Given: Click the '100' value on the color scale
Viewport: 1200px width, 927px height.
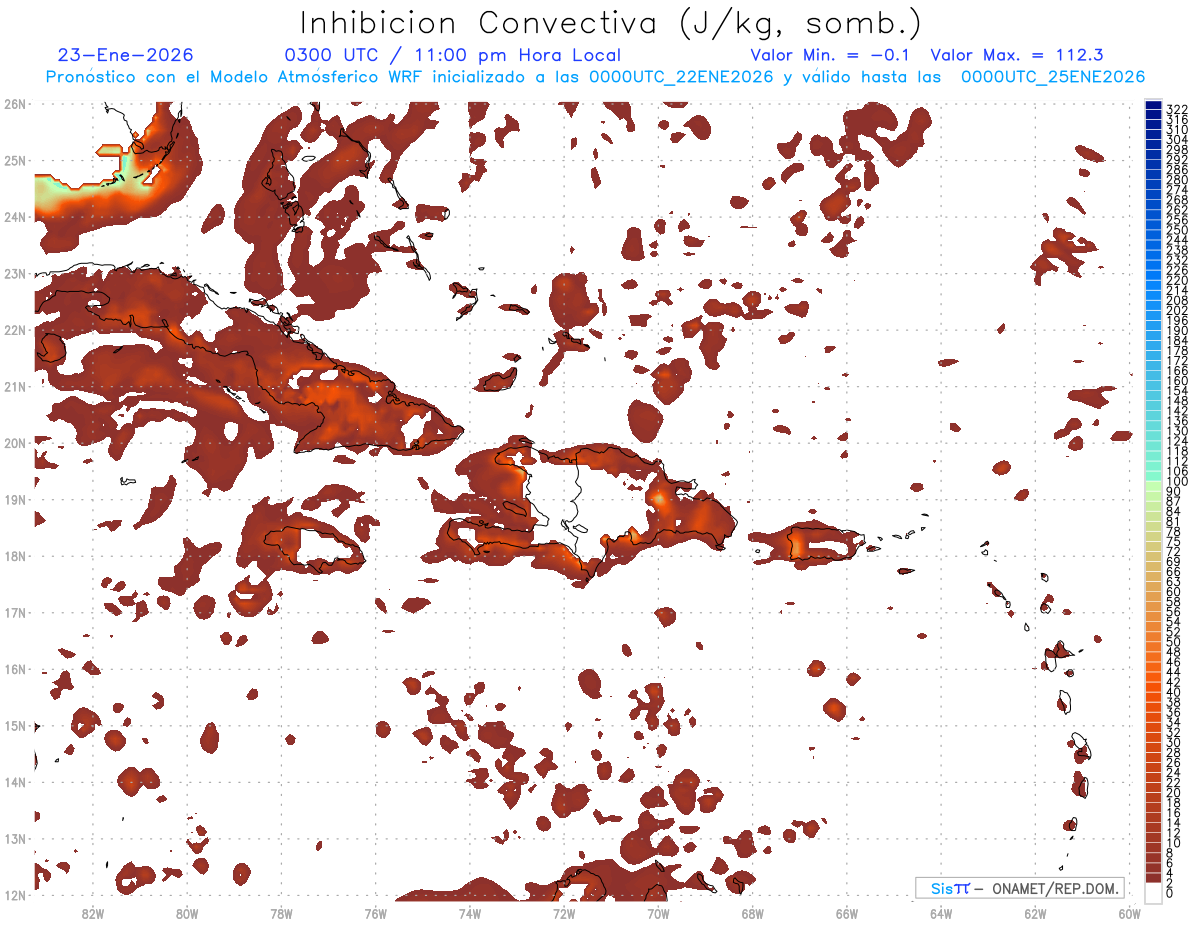Looking at the screenshot, I should point(1176,482).
